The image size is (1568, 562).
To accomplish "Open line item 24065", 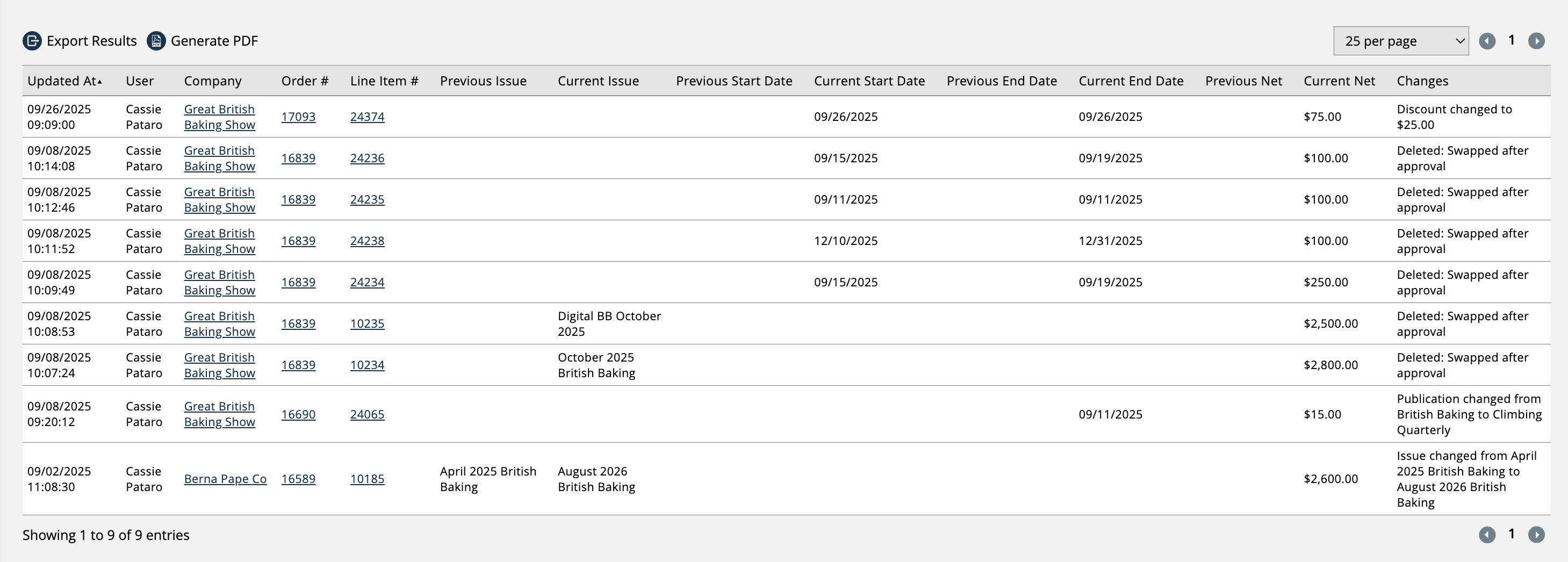I will tap(367, 415).
